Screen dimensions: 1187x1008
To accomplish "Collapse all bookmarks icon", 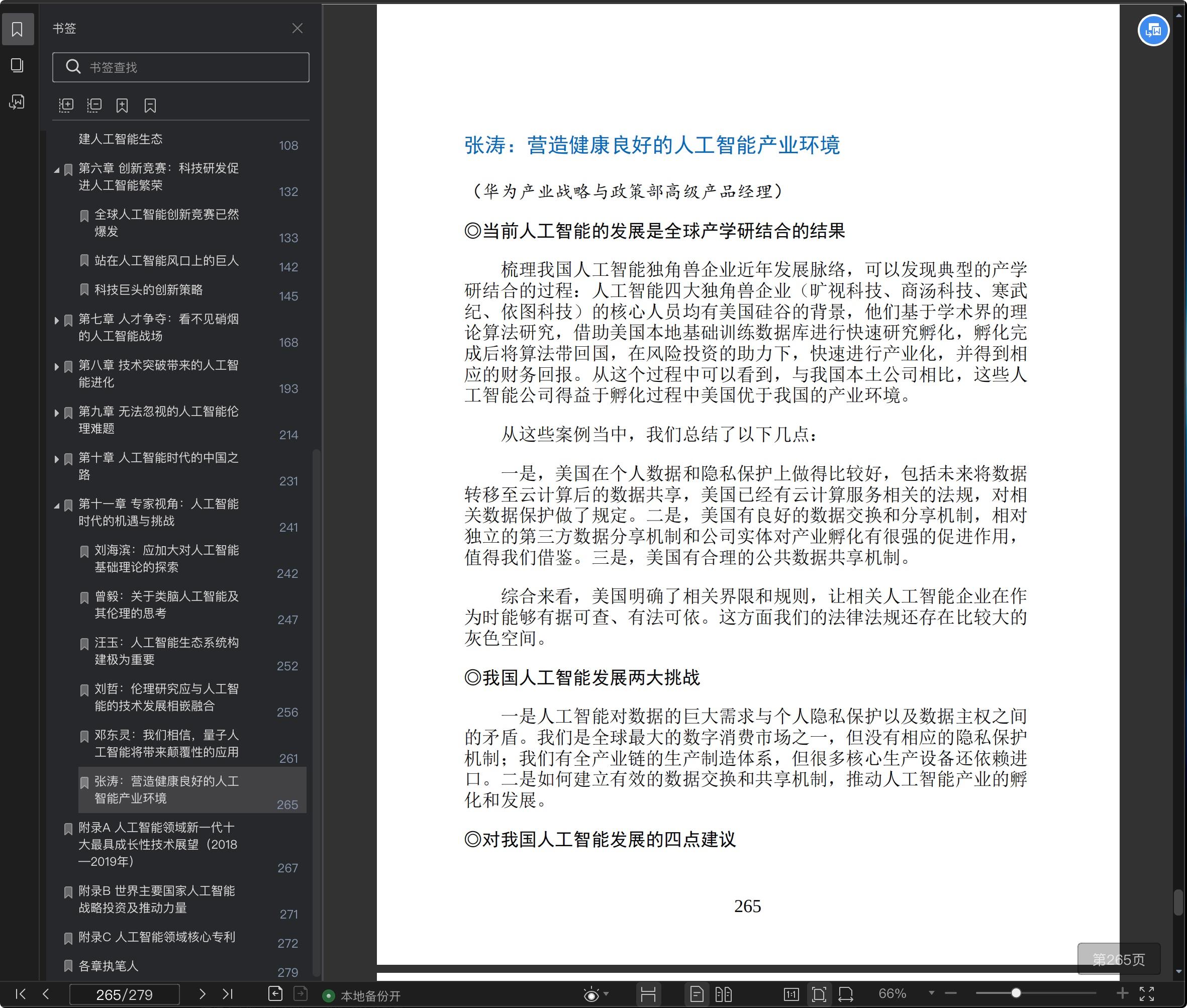I will point(94,105).
